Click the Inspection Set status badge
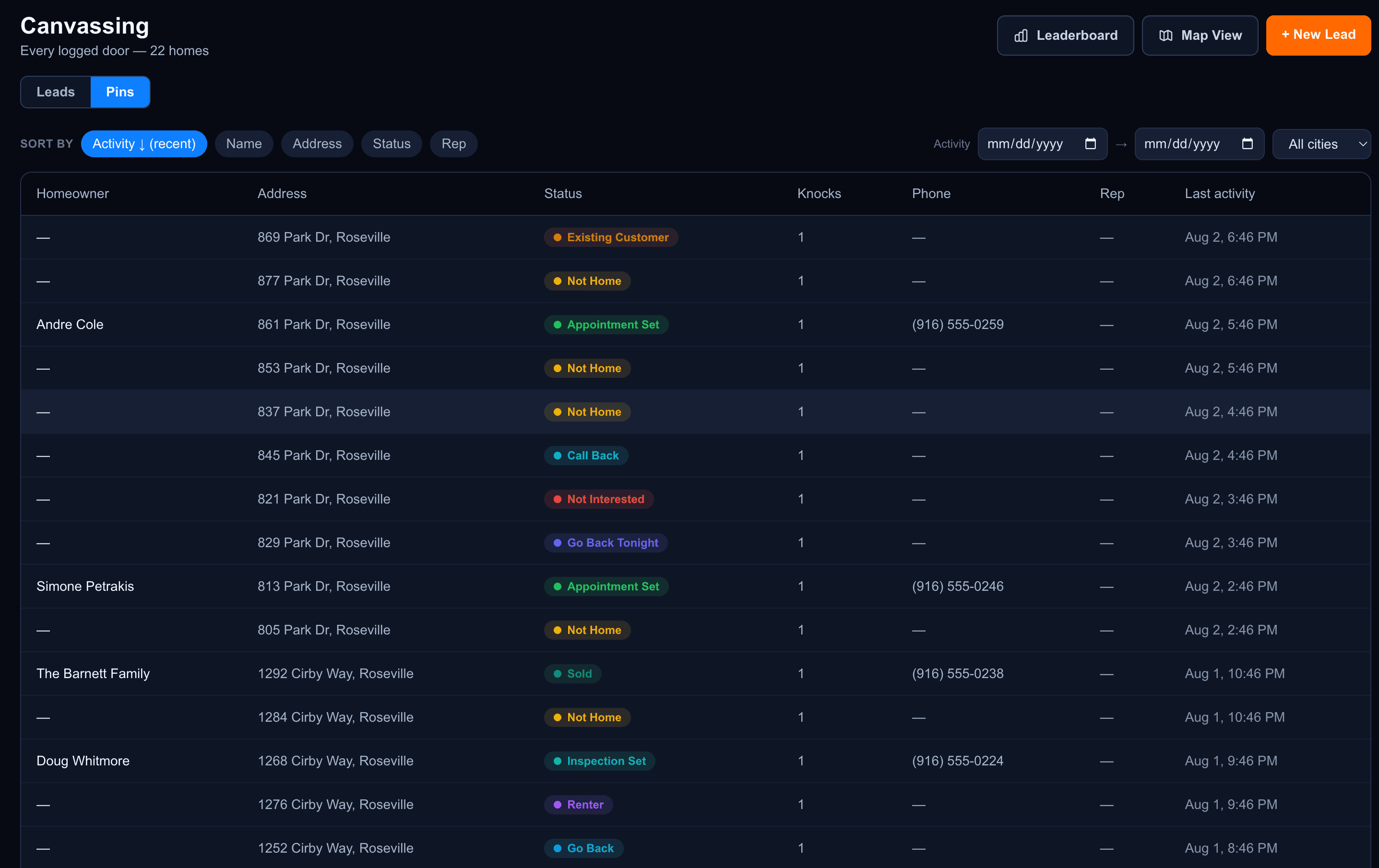Viewport: 1379px width, 868px height. coord(599,761)
